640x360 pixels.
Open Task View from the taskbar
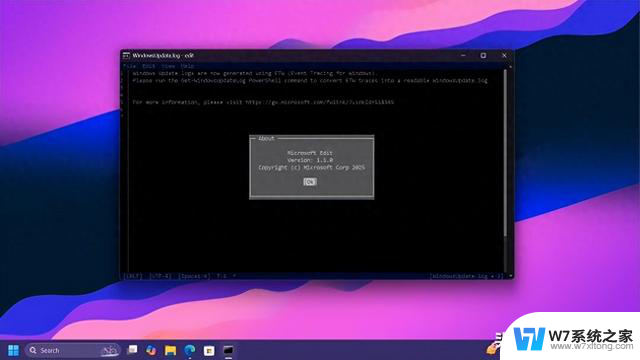click(132, 350)
